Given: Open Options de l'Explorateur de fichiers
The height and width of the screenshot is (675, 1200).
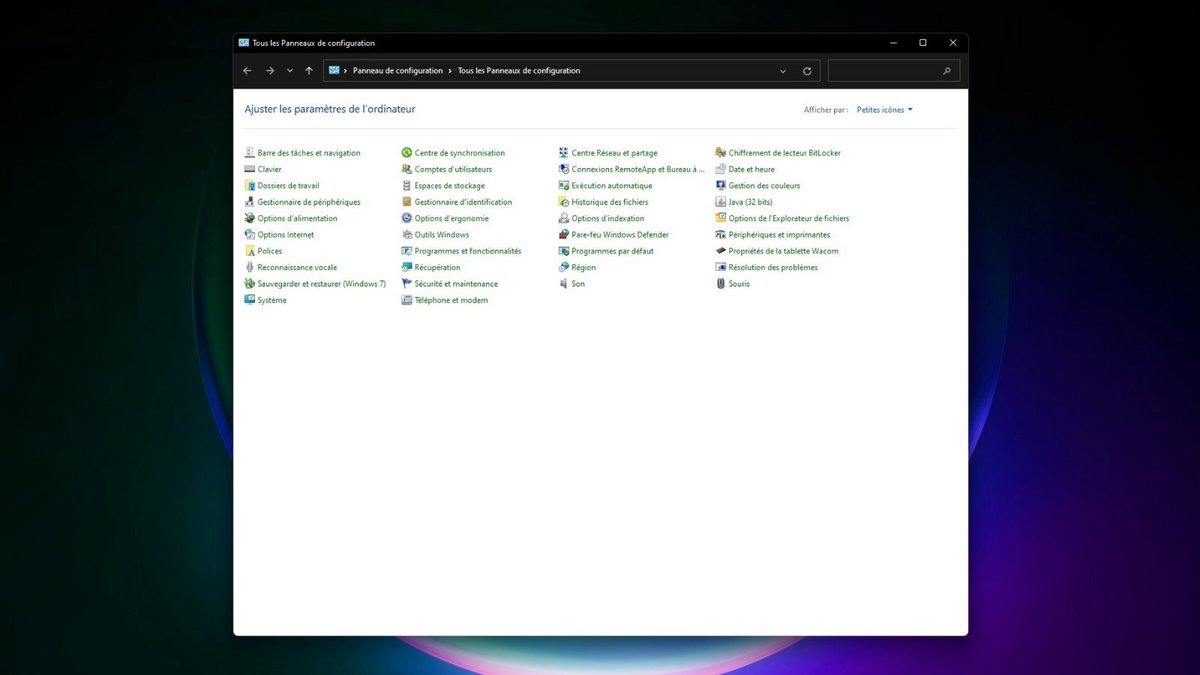Looking at the screenshot, I should click(789, 218).
